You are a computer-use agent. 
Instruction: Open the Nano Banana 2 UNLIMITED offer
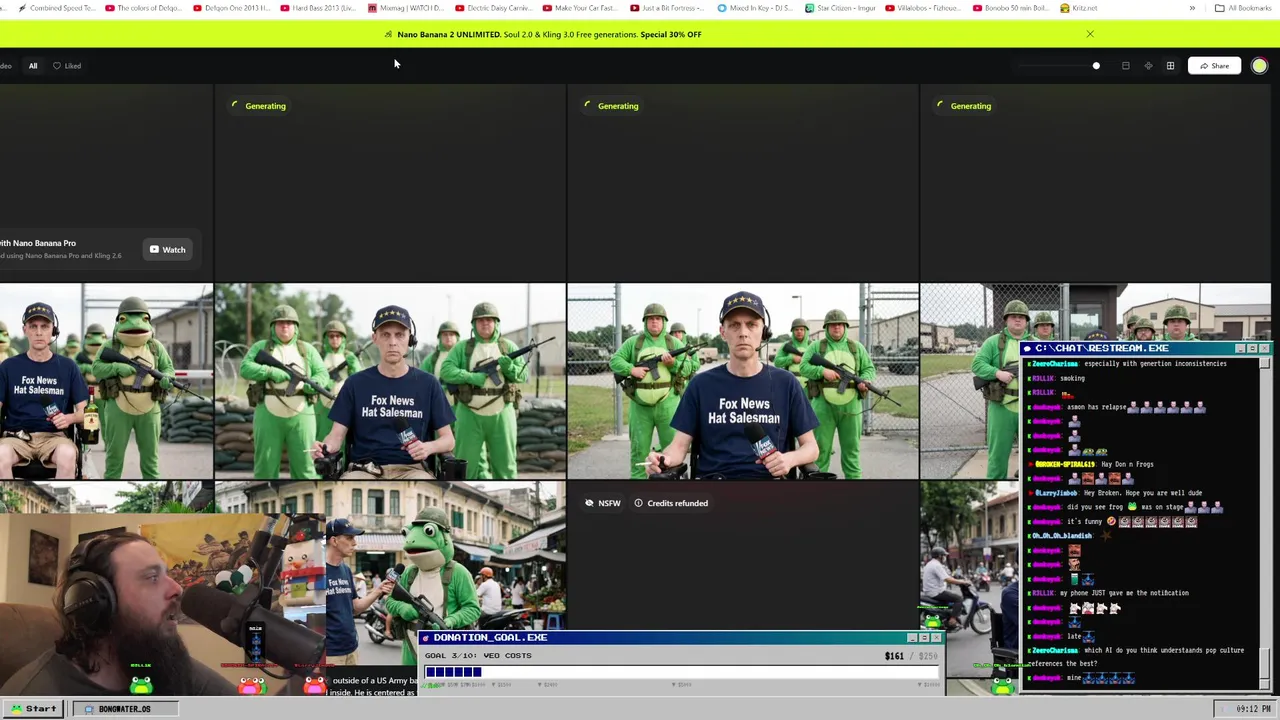tap(549, 34)
